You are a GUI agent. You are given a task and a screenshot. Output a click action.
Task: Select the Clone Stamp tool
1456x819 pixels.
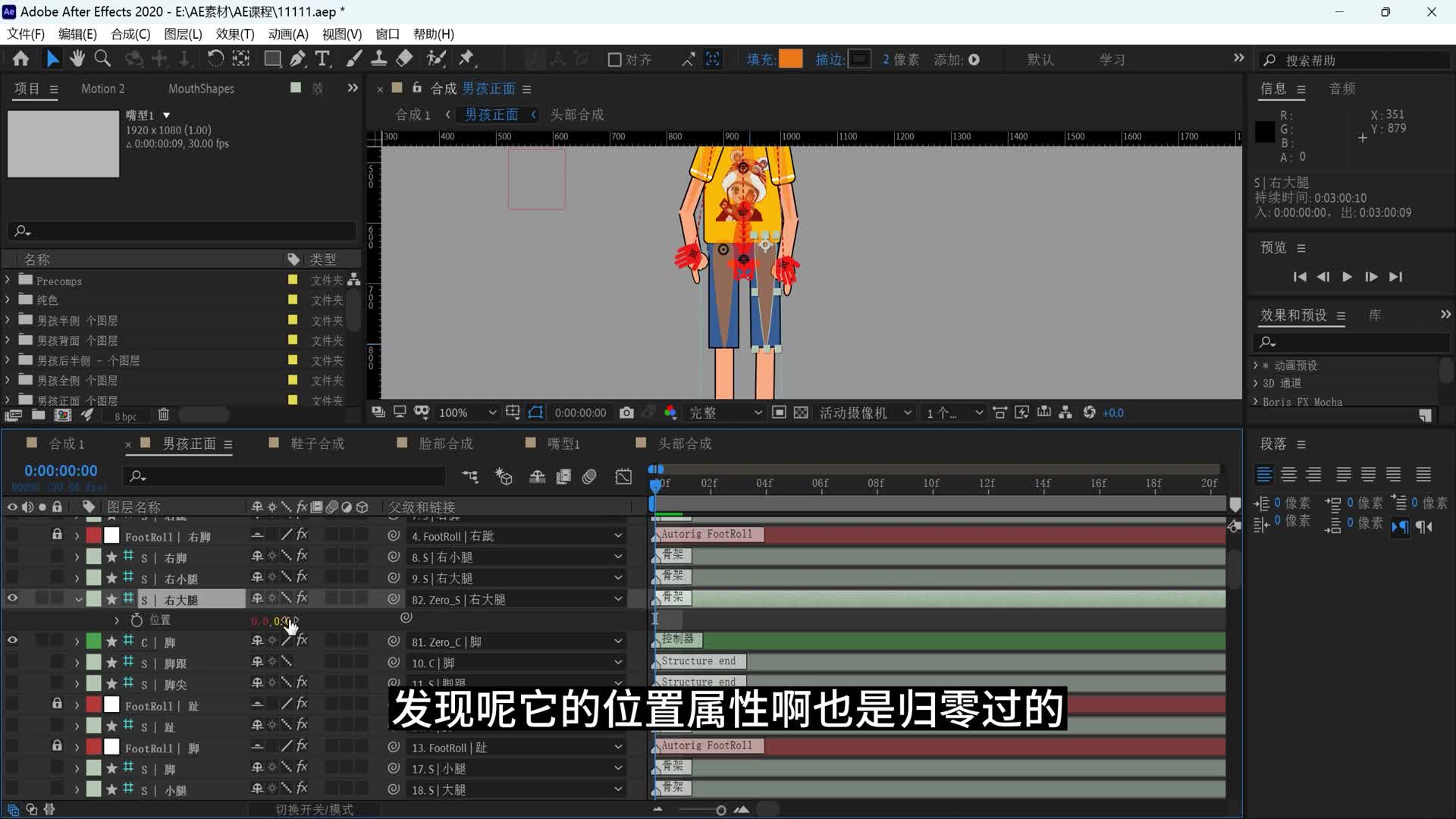tap(379, 59)
